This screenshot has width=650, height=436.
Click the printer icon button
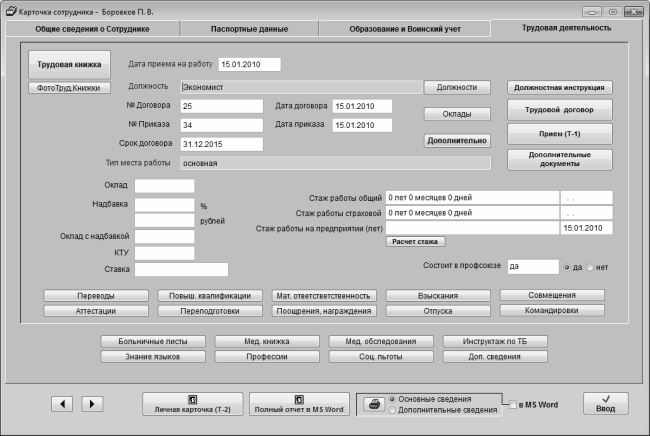pos(371,404)
